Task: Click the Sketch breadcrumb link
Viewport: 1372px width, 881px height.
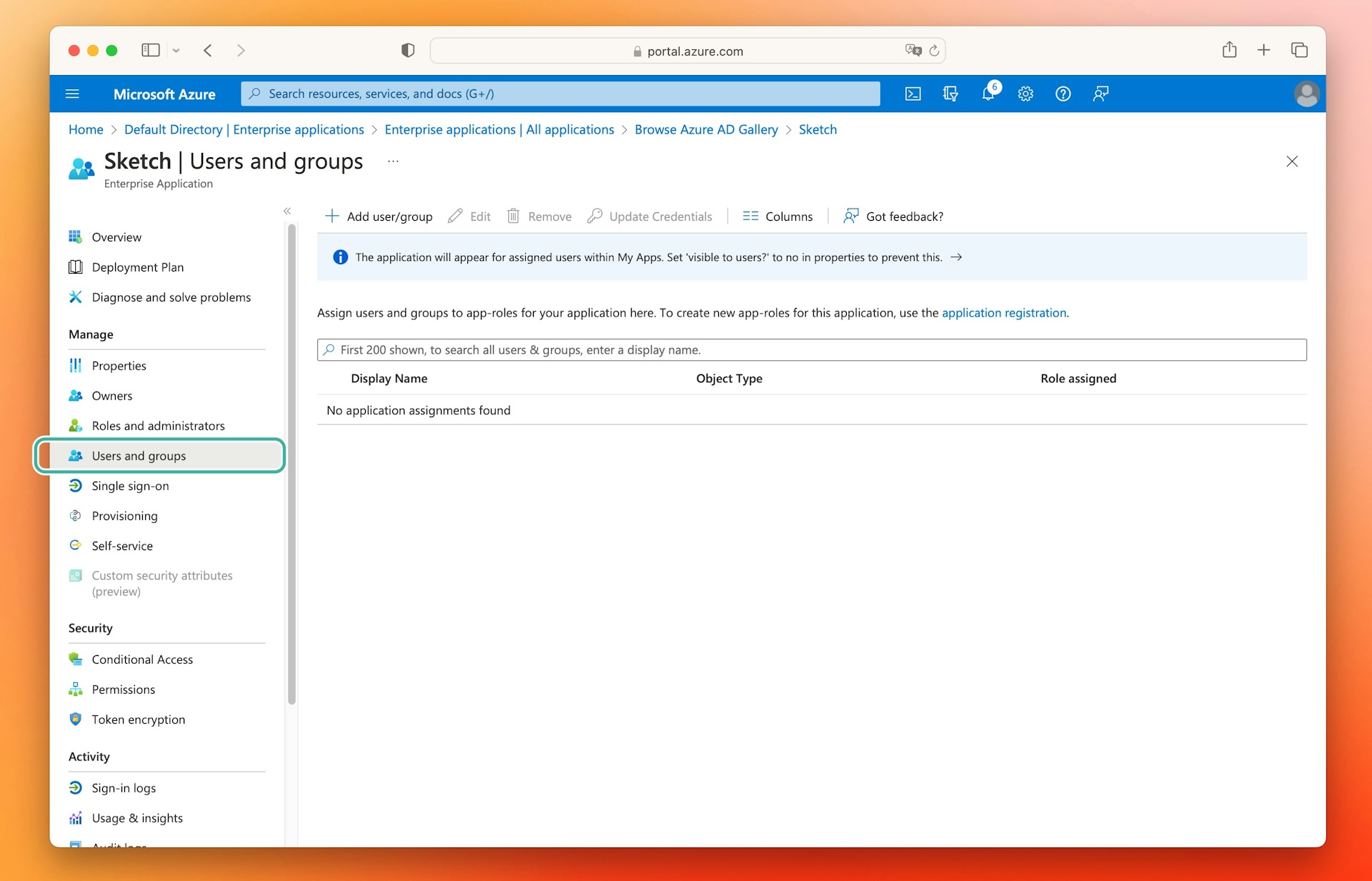Action: click(817, 129)
